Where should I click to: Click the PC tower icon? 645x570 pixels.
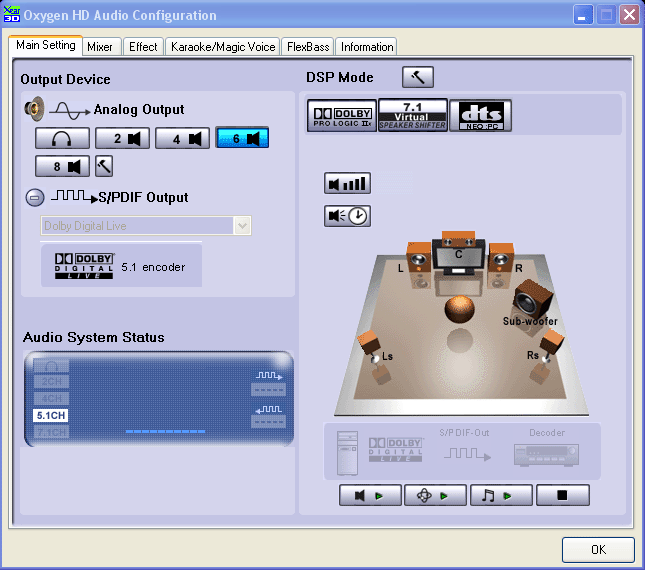pos(347,453)
